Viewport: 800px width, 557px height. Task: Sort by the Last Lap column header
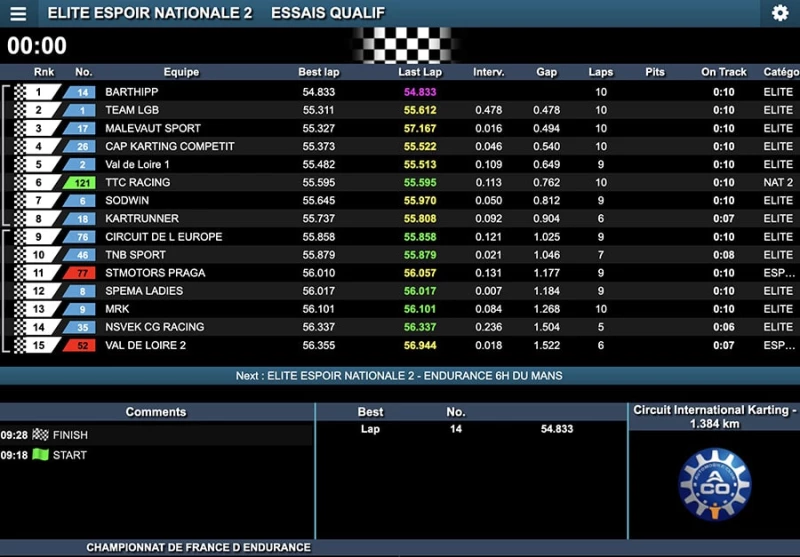point(420,72)
